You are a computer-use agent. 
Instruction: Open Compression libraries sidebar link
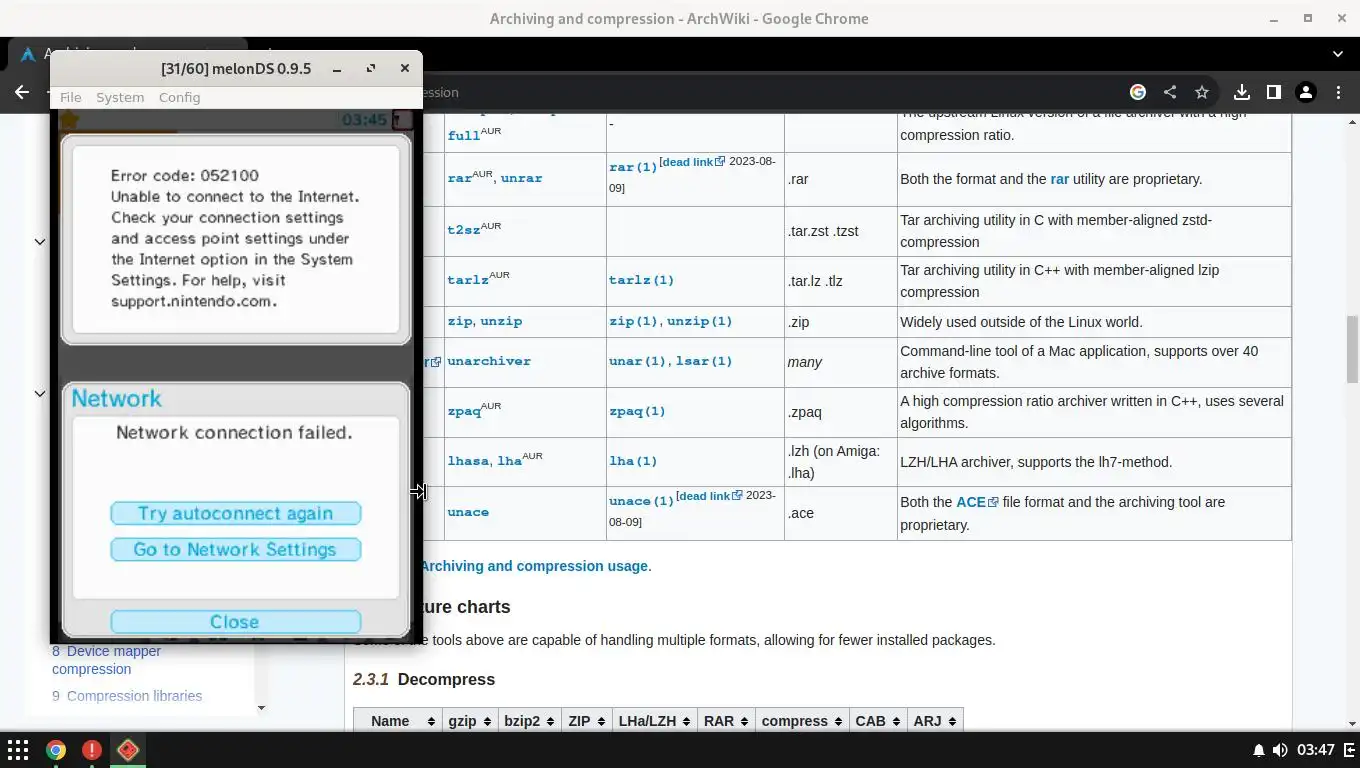click(x=127, y=696)
